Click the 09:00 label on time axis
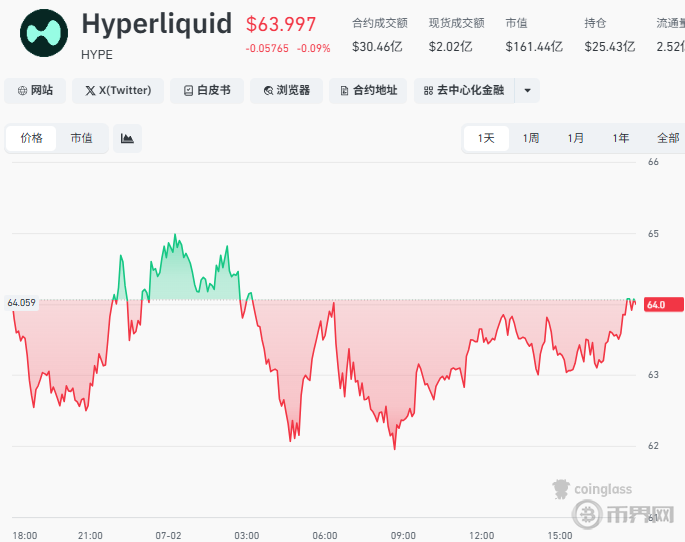This screenshot has height=542, width=685. click(403, 535)
